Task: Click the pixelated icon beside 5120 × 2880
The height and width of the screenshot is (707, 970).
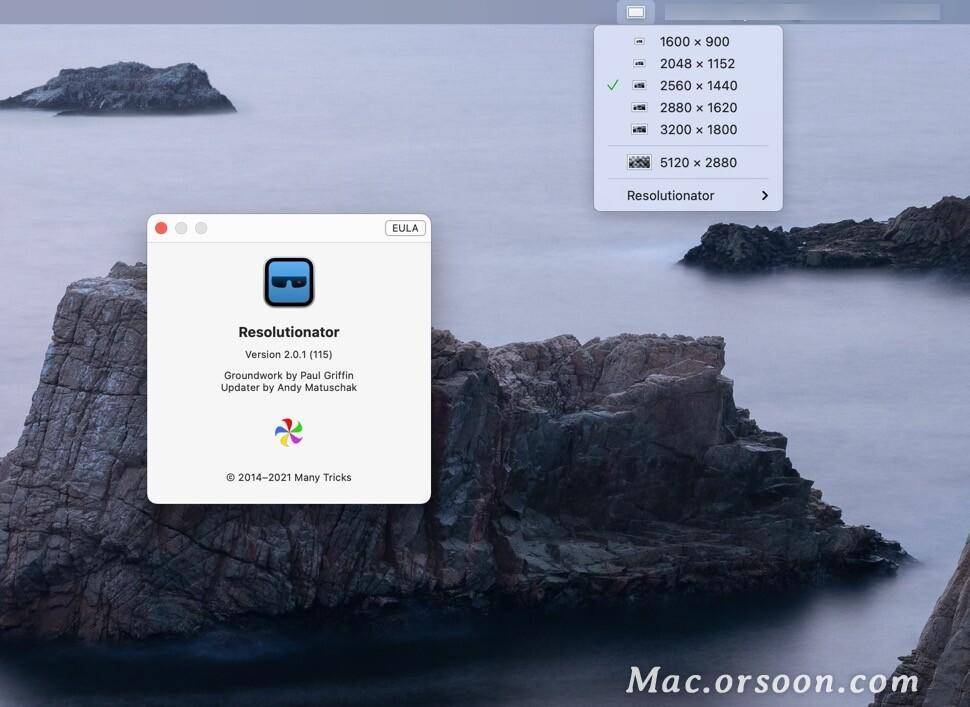Action: 639,162
